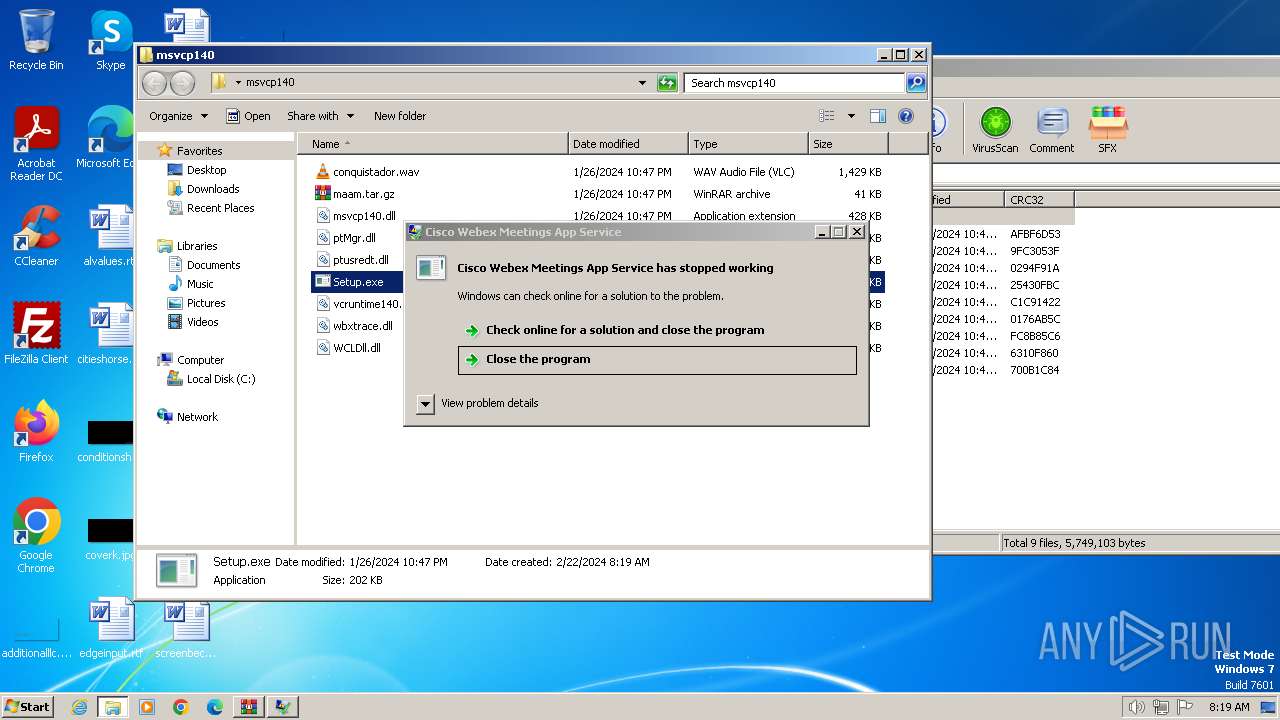Toggle the preview pane button

click(878, 116)
